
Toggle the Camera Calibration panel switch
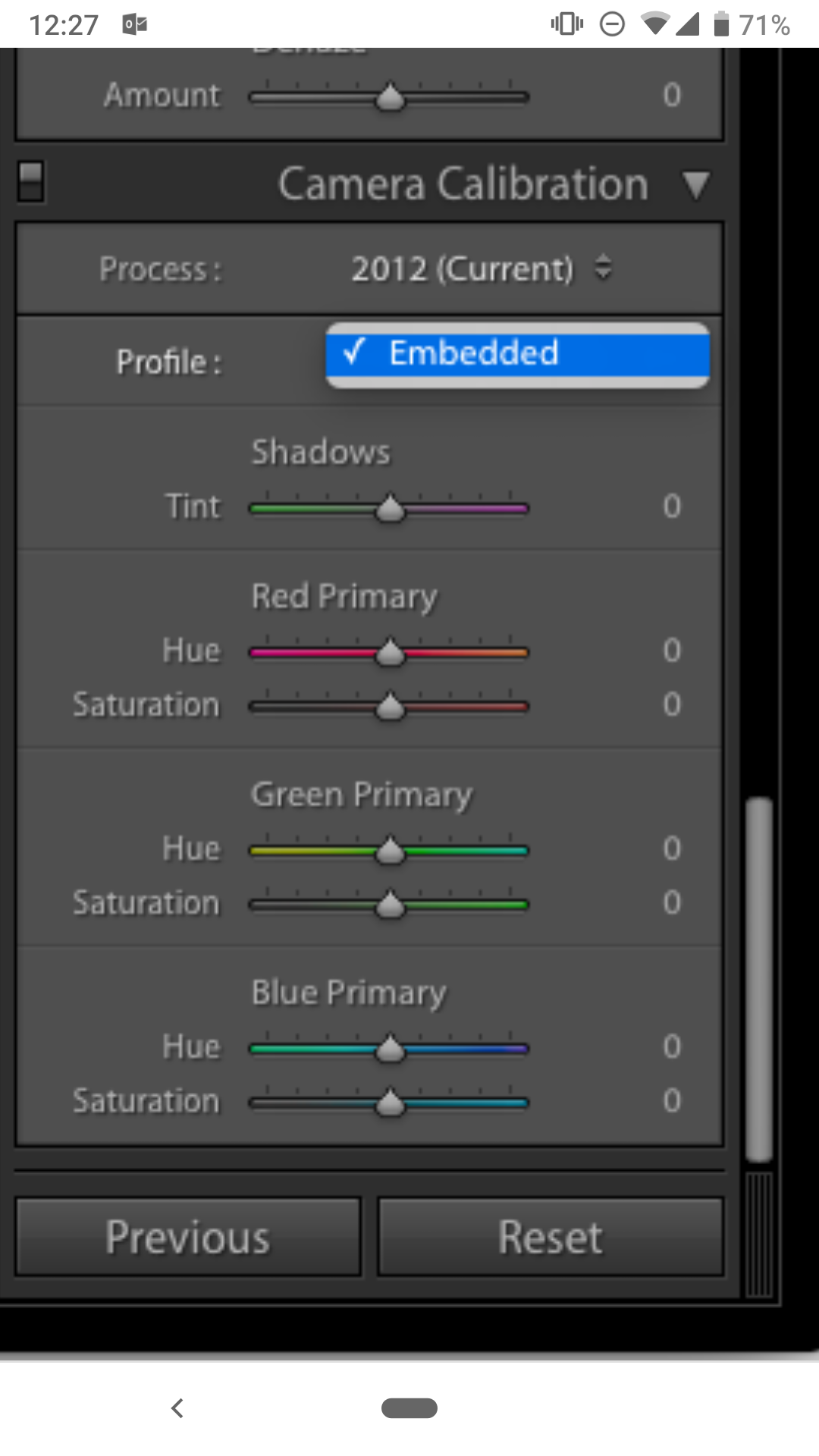point(30,182)
